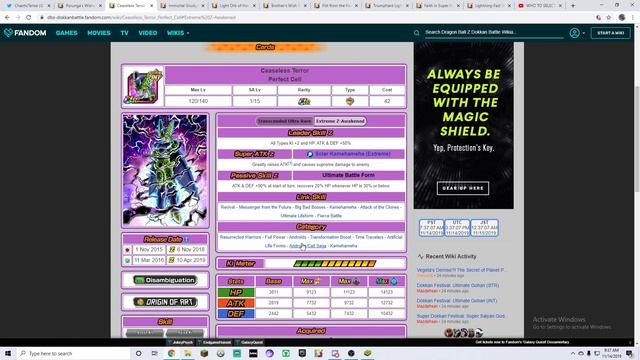The height and width of the screenshot is (360, 640).
Task: Focus the Search Dragon Ball Z Dokkan Battle Wiki field
Action: pos(493,32)
